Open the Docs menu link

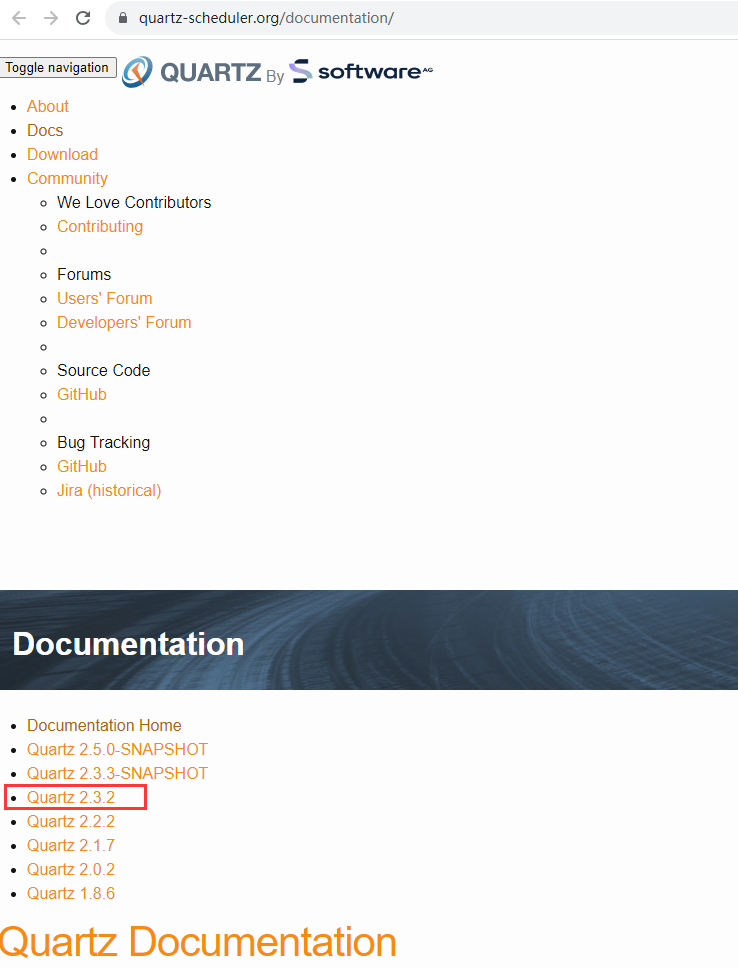pos(45,130)
